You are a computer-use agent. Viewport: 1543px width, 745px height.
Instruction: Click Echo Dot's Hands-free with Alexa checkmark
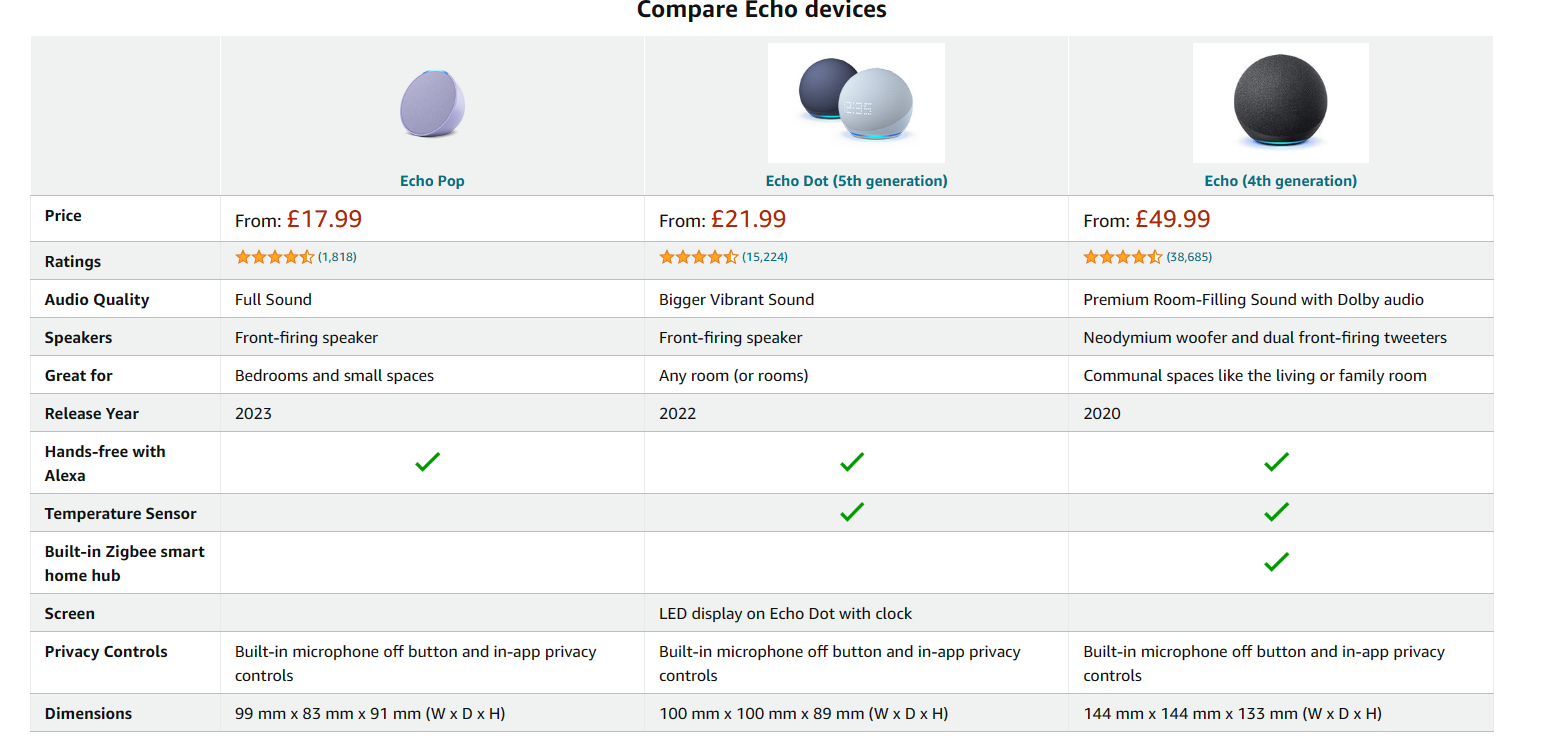852,462
